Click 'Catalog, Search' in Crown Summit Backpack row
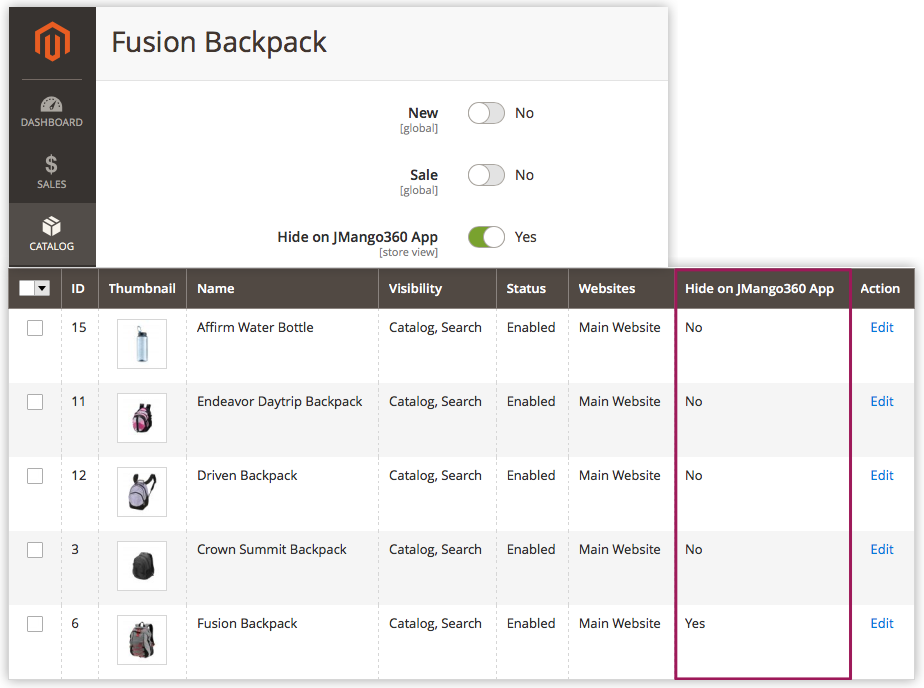Screen dimensions: 924x688 [435, 550]
